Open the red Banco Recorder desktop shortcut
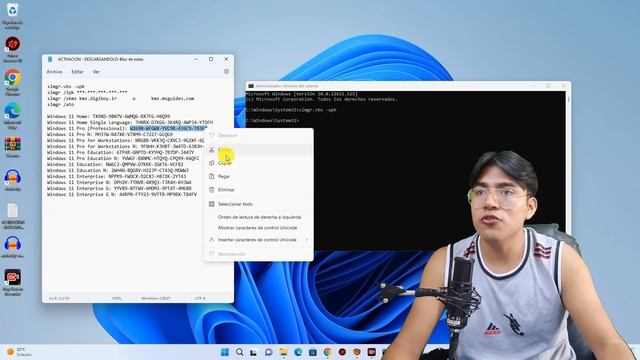Image resolution: width=640 pixels, height=360 pixels. point(13,44)
